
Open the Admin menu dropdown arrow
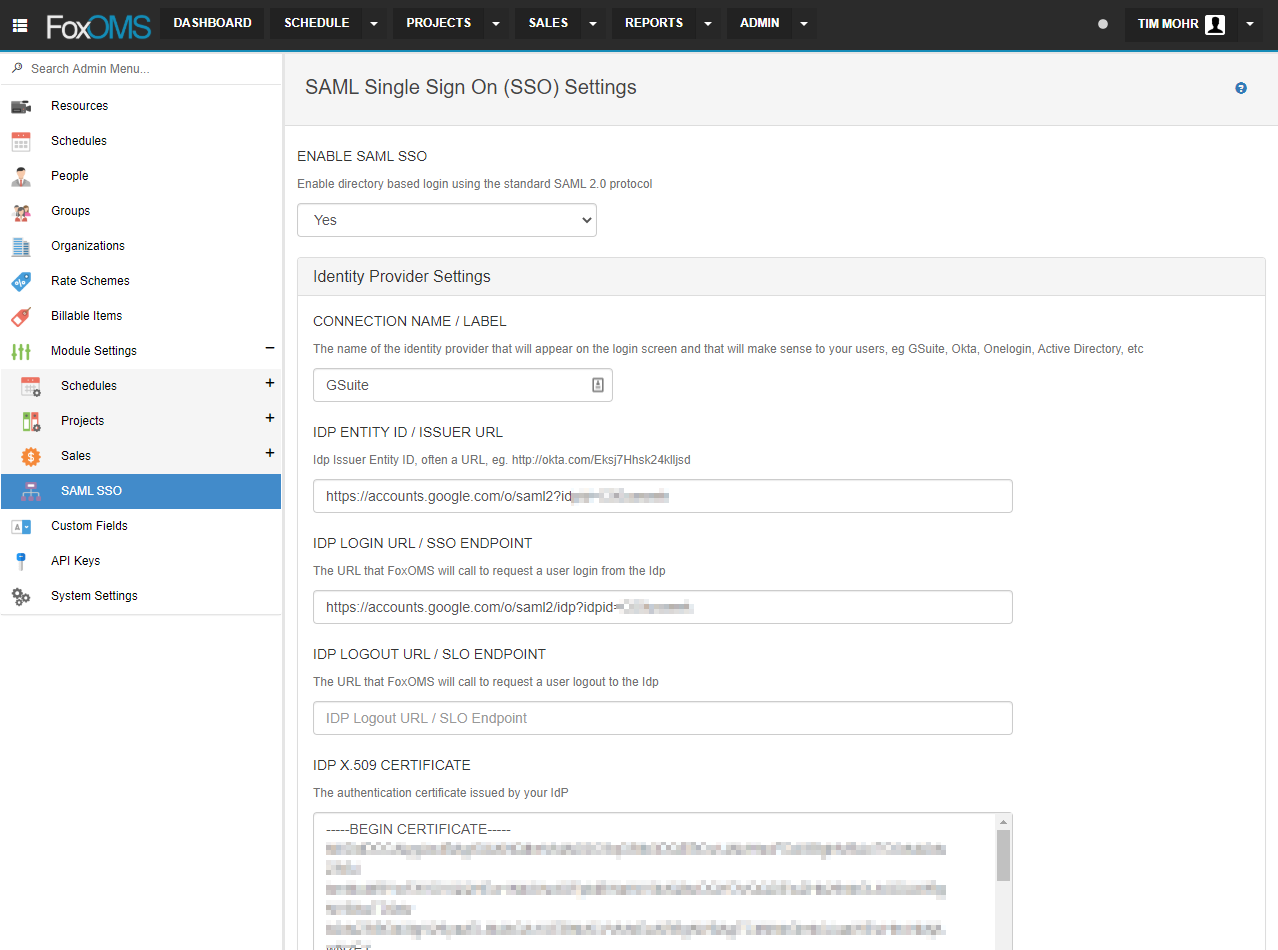click(803, 22)
